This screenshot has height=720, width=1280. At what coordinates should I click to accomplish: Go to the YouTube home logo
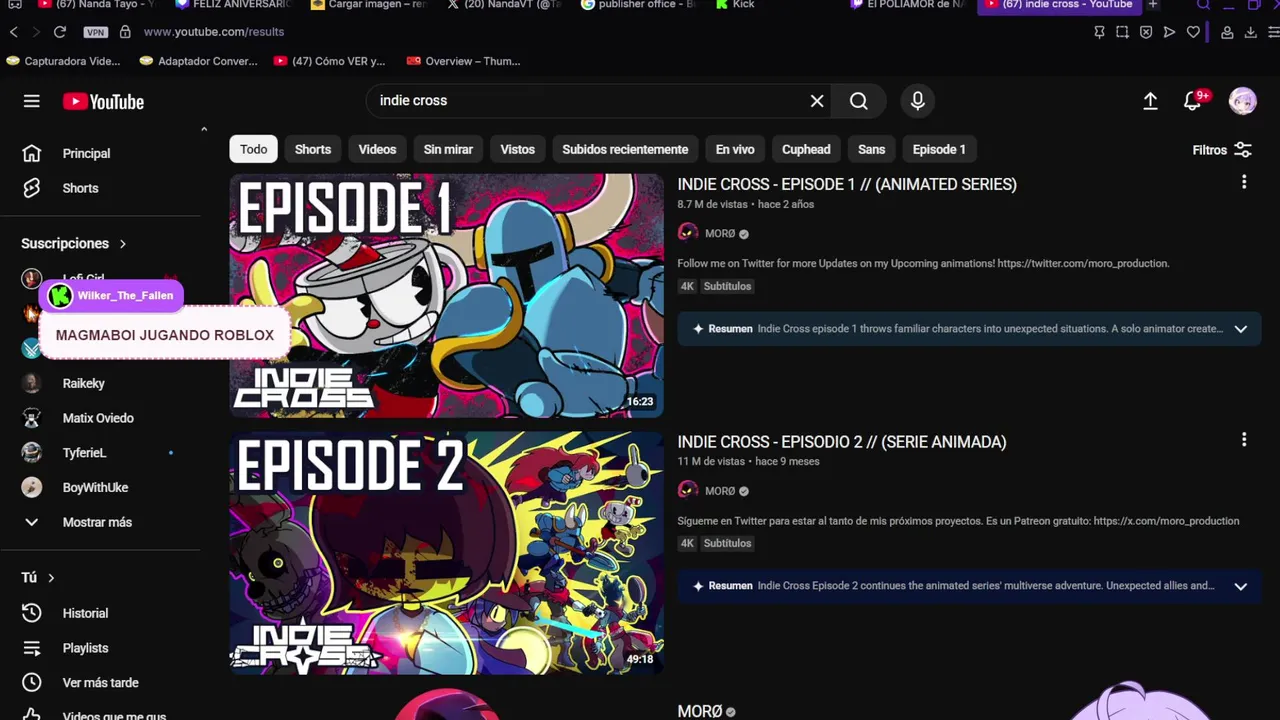103,101
